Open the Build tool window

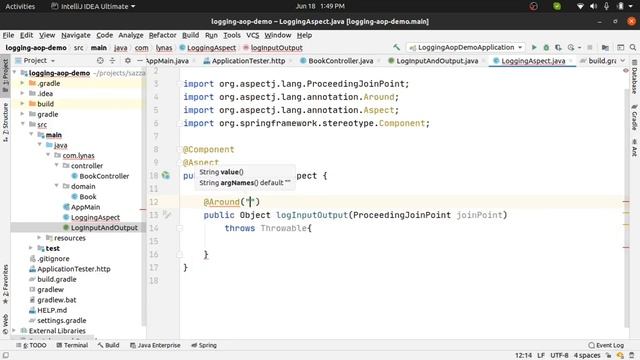coord(109,345)
